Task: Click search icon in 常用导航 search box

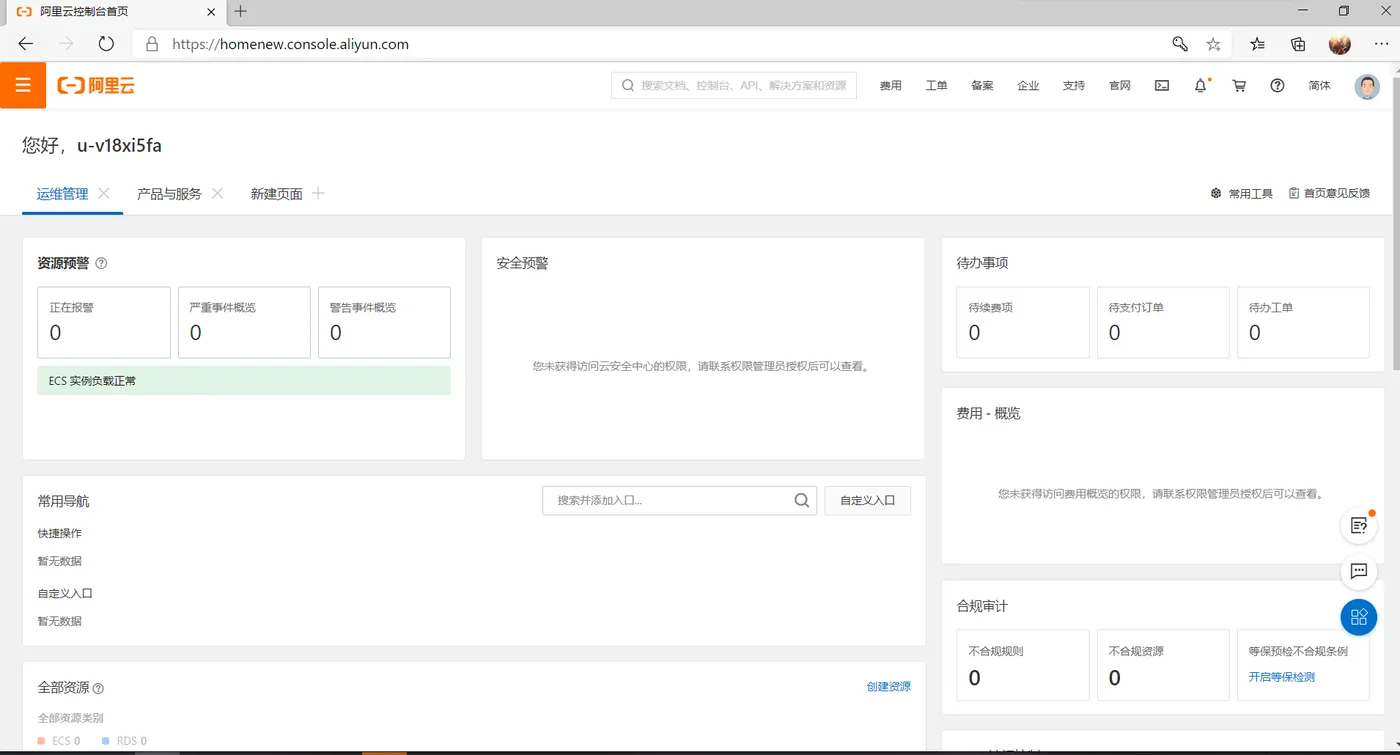Action: pyautogui.click(x=802, y=500)
